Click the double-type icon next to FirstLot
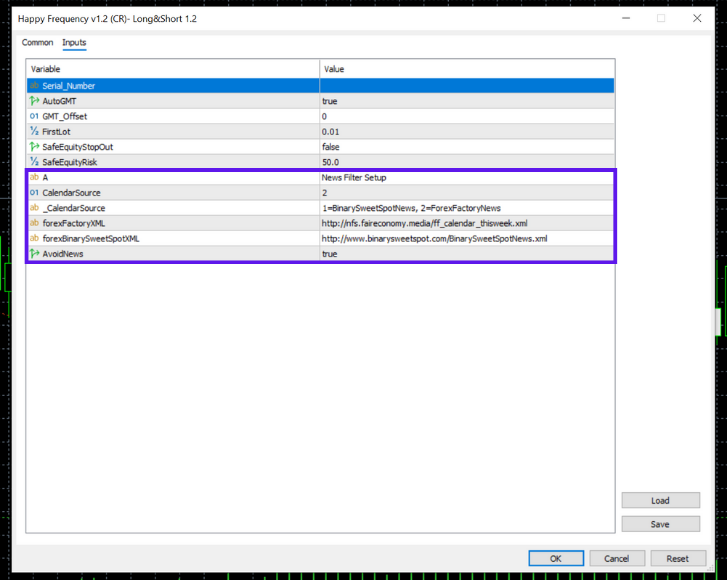The height and width of the screenshot is (580, 728). tap(34, 132)
